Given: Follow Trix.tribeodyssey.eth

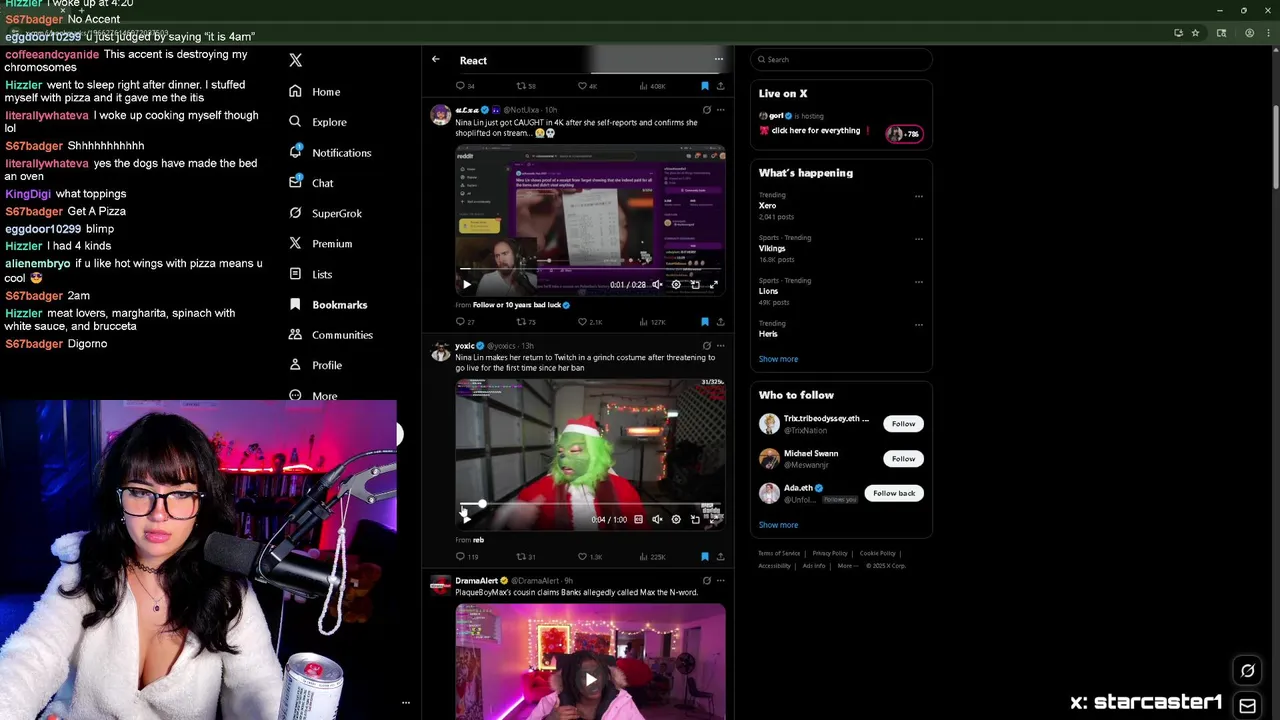Looking at the screenshot, I should pos(903,424).
